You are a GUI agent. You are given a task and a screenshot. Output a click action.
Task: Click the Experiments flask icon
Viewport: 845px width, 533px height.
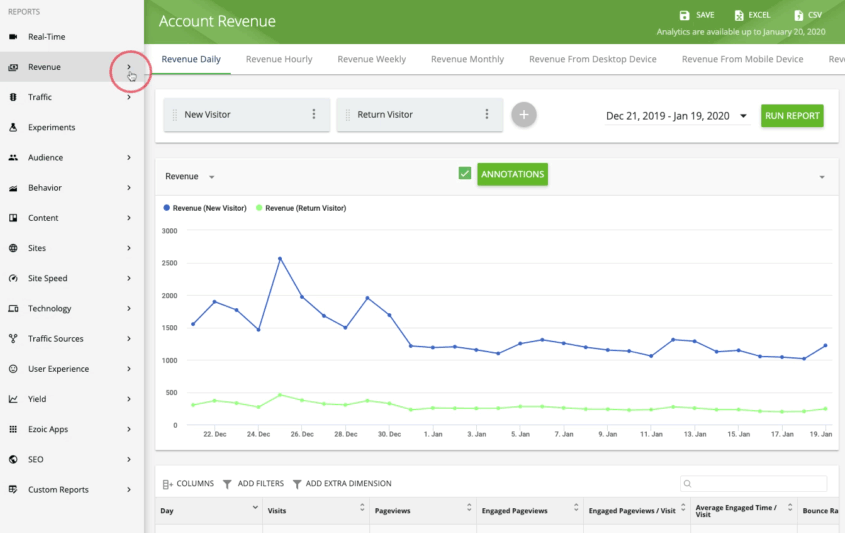[x=13, y=127]
